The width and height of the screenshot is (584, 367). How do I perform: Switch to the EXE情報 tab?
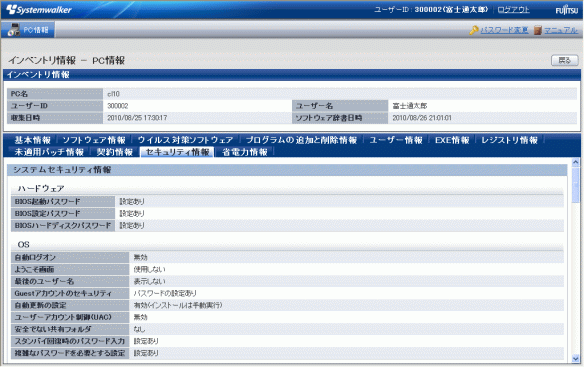tap(452, 140)
